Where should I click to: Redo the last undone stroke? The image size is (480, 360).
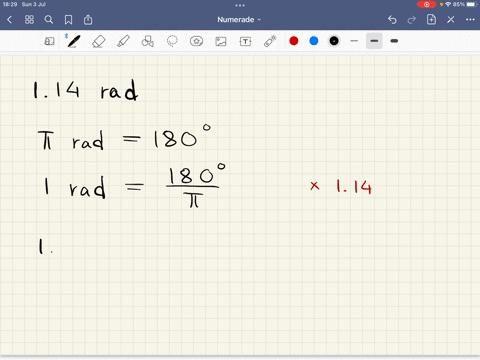click(x=412, y=20)
